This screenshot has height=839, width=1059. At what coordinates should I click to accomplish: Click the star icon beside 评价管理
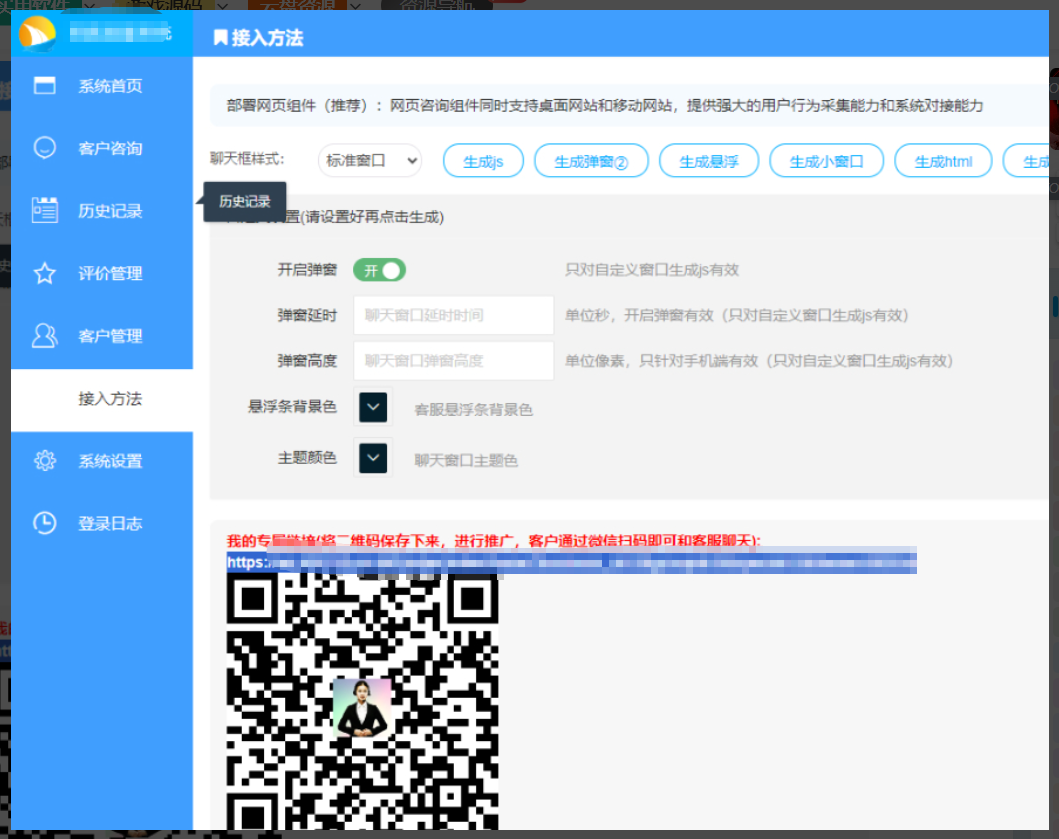pyautogui.click(x=45, y=273)
